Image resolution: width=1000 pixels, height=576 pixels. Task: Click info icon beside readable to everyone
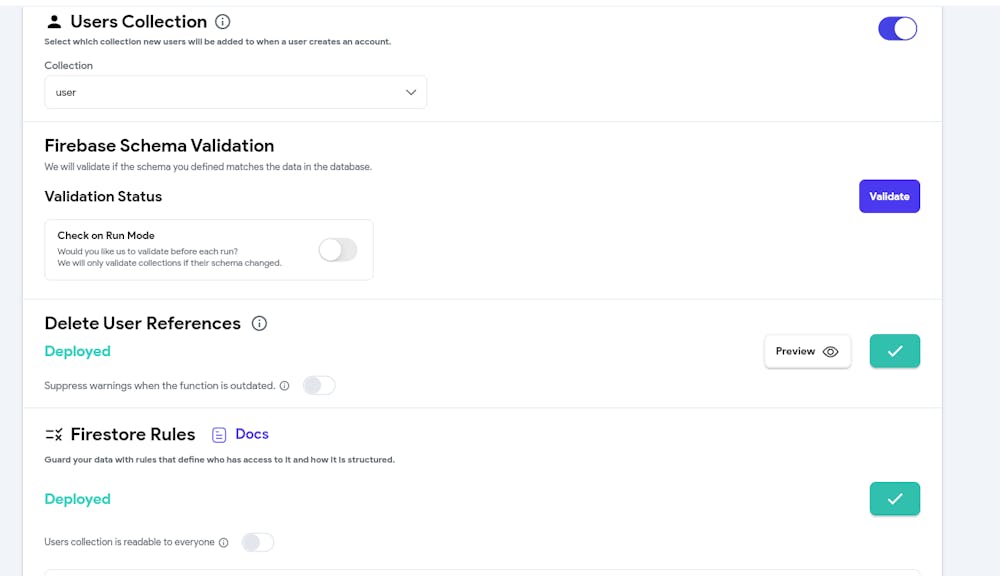click(223, 543)
